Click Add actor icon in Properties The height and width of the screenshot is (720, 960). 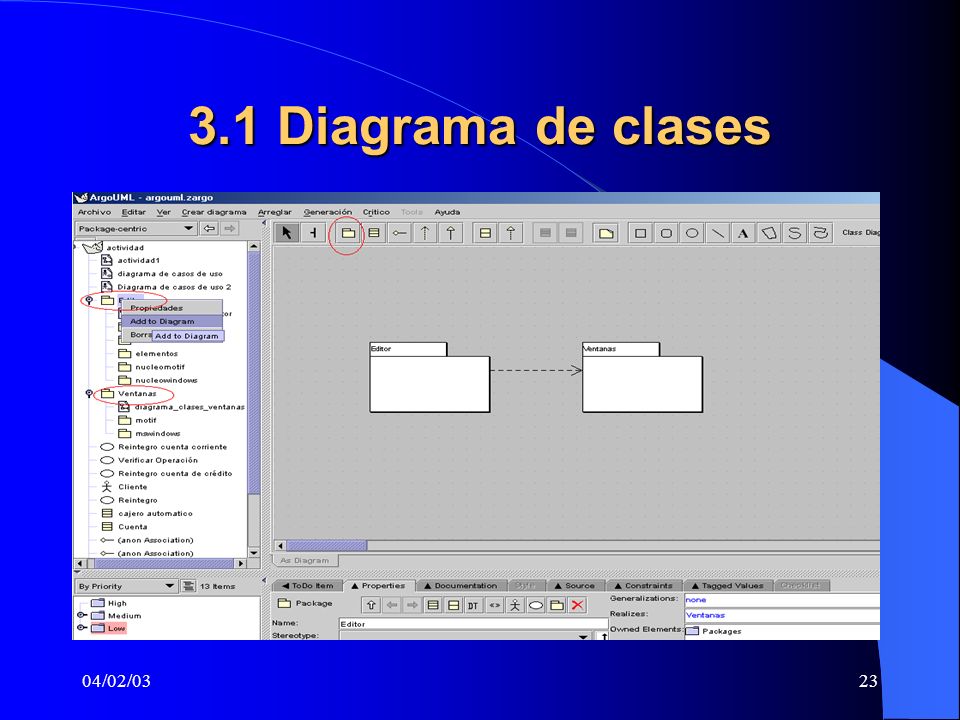515,606
